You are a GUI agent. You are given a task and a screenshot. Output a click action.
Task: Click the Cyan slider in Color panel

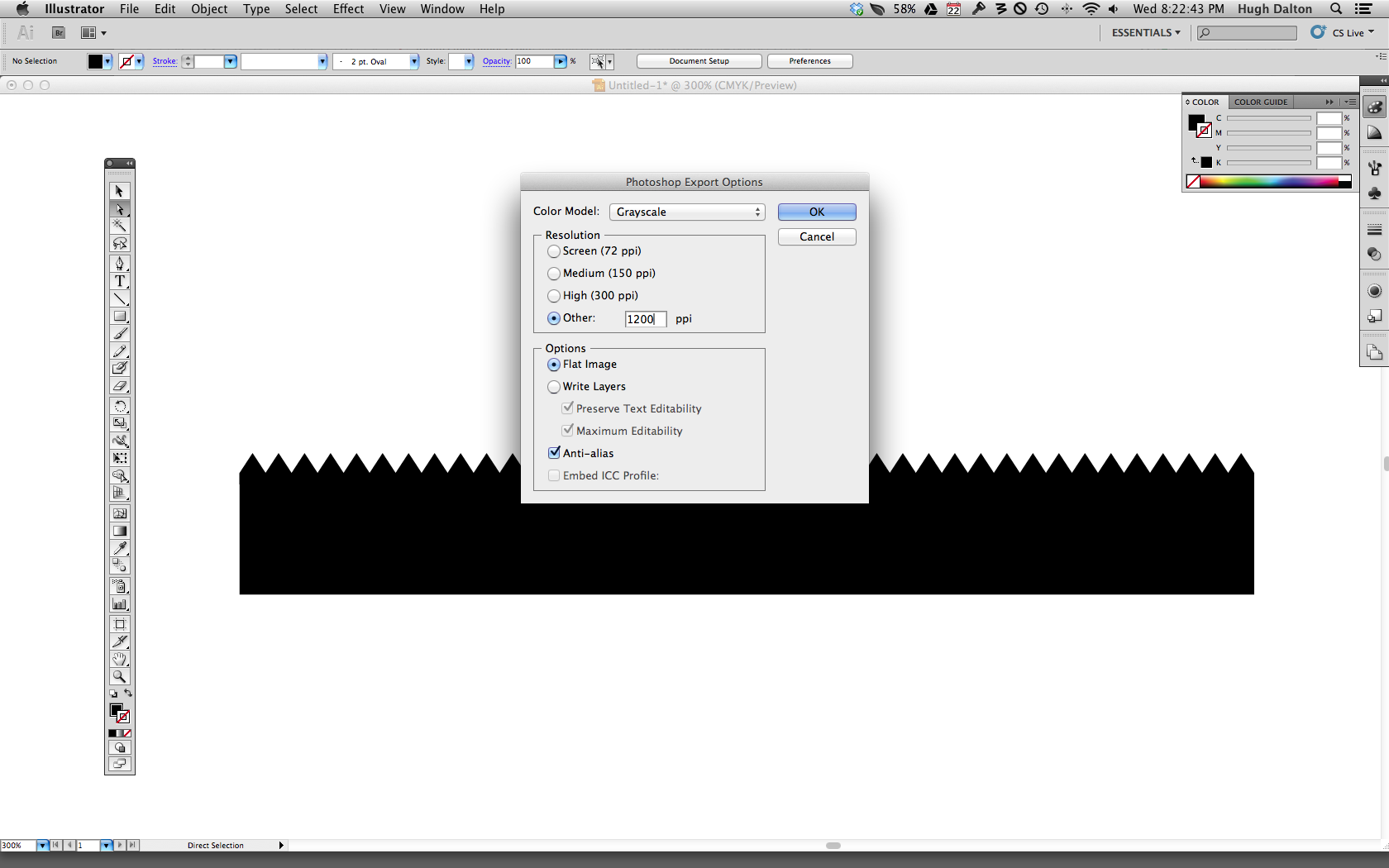(1269, 118)
